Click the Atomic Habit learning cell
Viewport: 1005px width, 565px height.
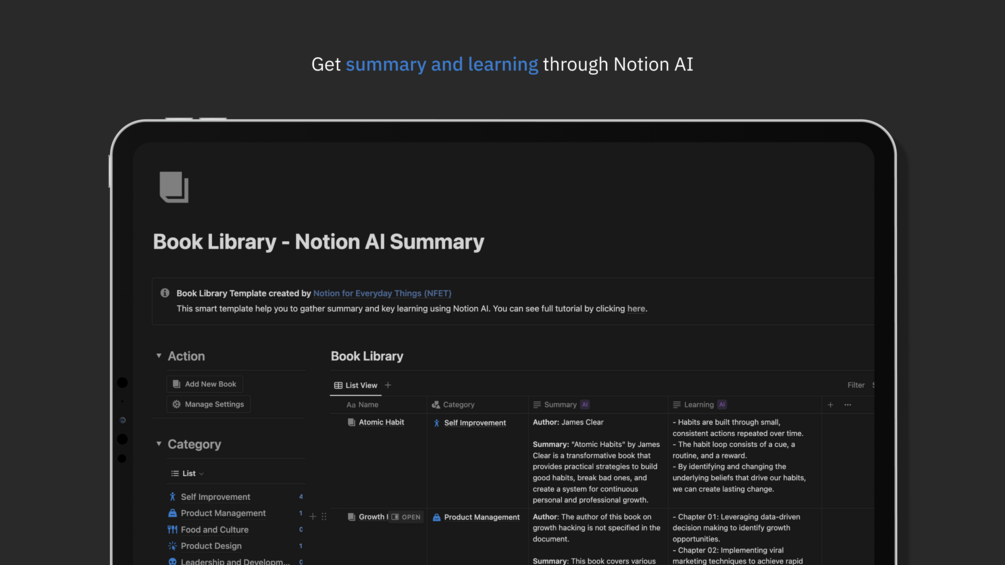pos(745,461)
